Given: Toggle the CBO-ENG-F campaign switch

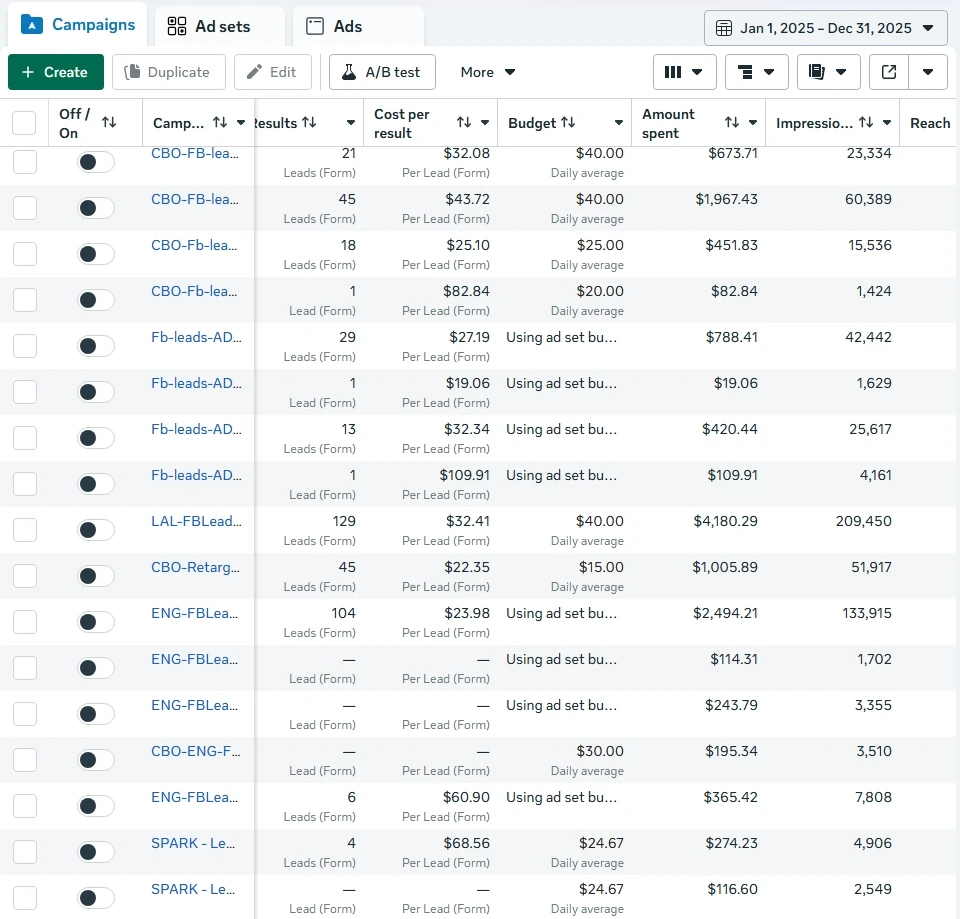Looking at the screenshot, I should [96, 760].
